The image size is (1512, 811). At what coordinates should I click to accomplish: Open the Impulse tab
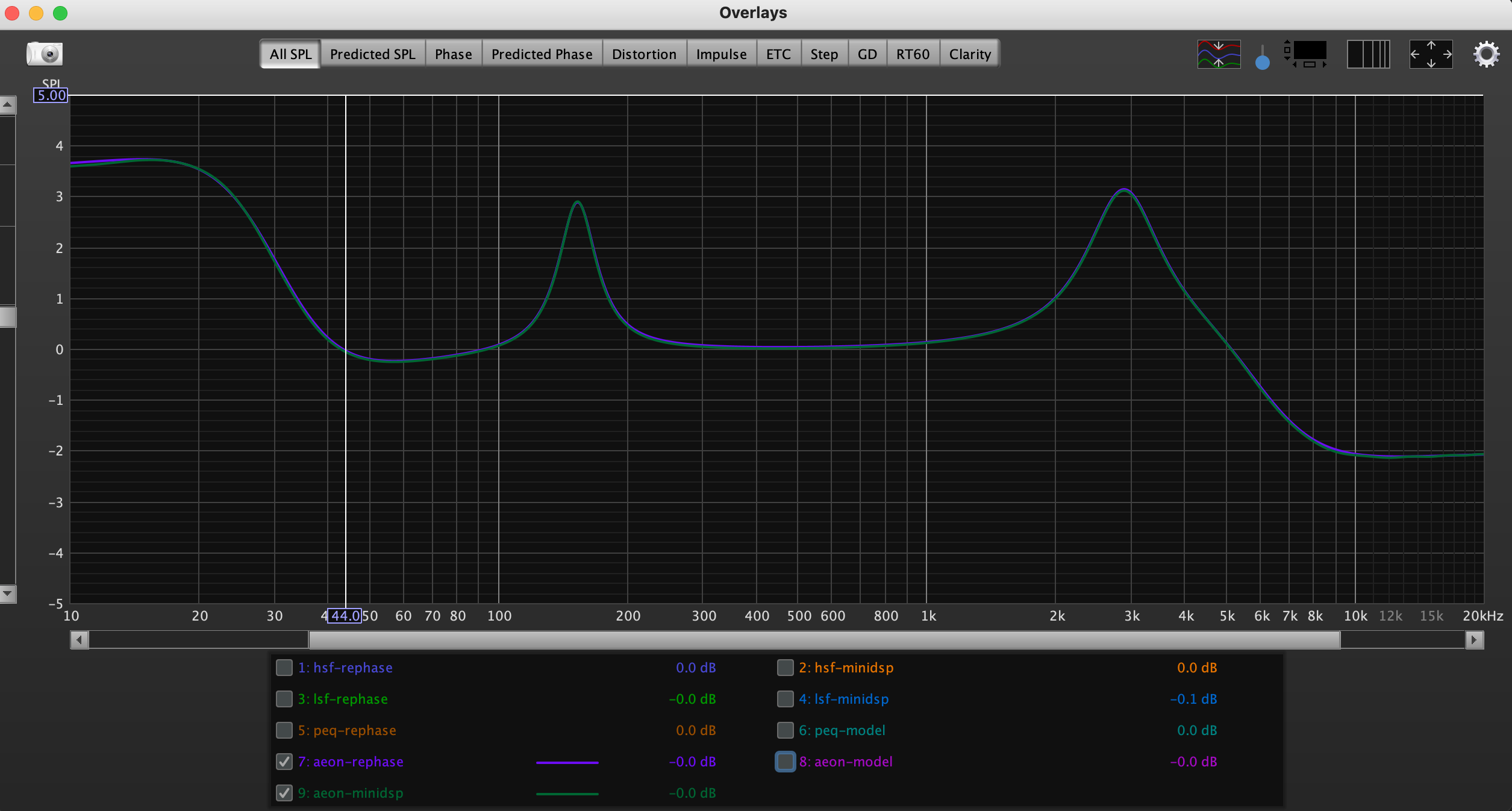(x=722, y=54)
